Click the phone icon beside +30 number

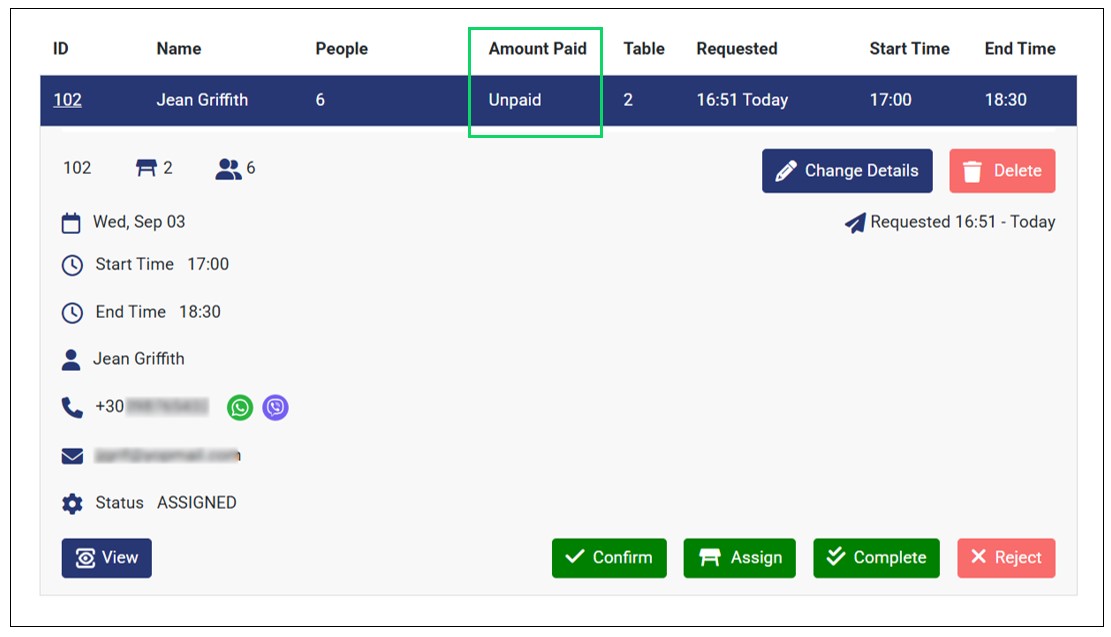coord(72,407)
